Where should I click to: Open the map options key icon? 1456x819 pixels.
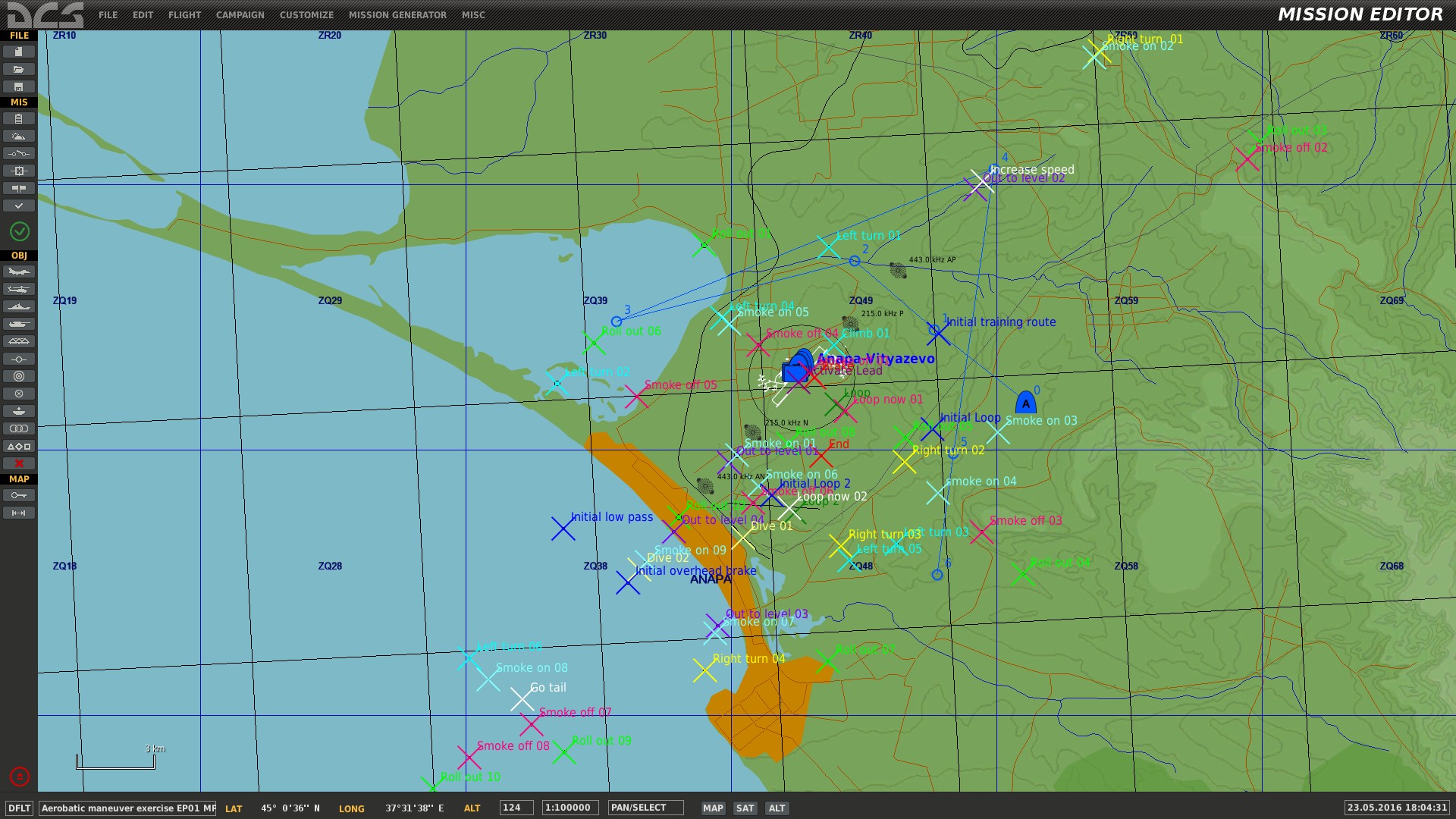coord(19,495)
